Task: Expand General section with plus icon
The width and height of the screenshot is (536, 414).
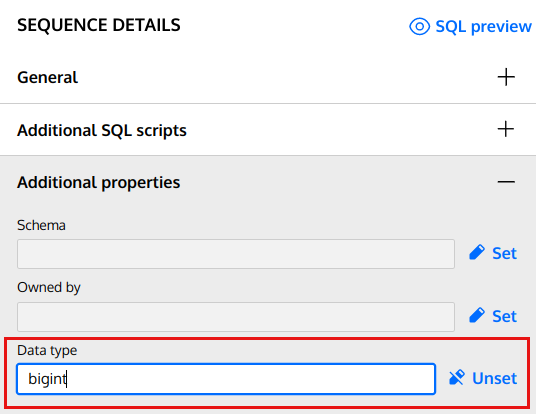Action: tap(506, 77)
